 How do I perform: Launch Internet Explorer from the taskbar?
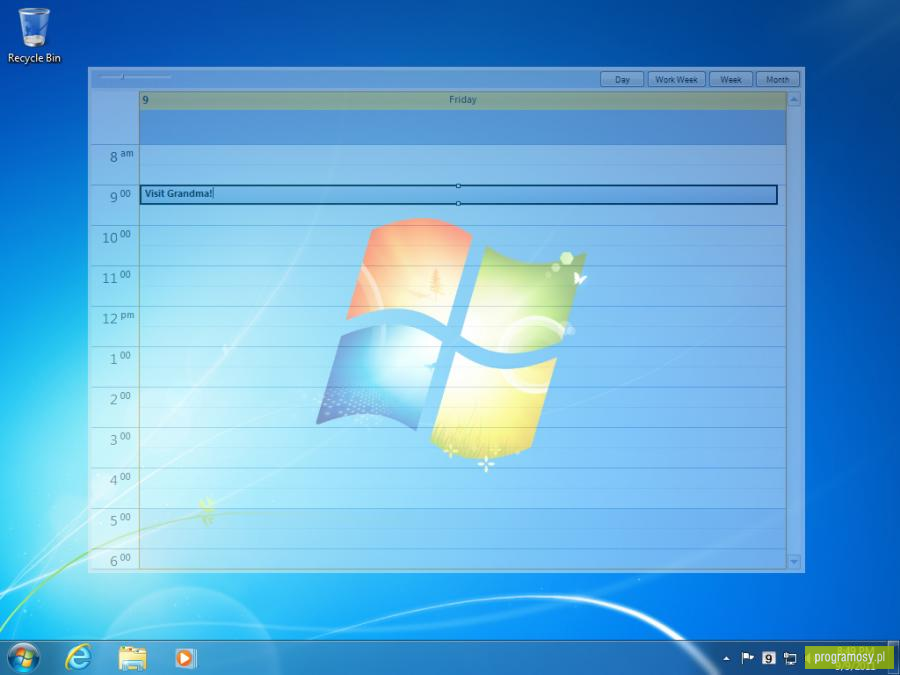click(79, 658)
